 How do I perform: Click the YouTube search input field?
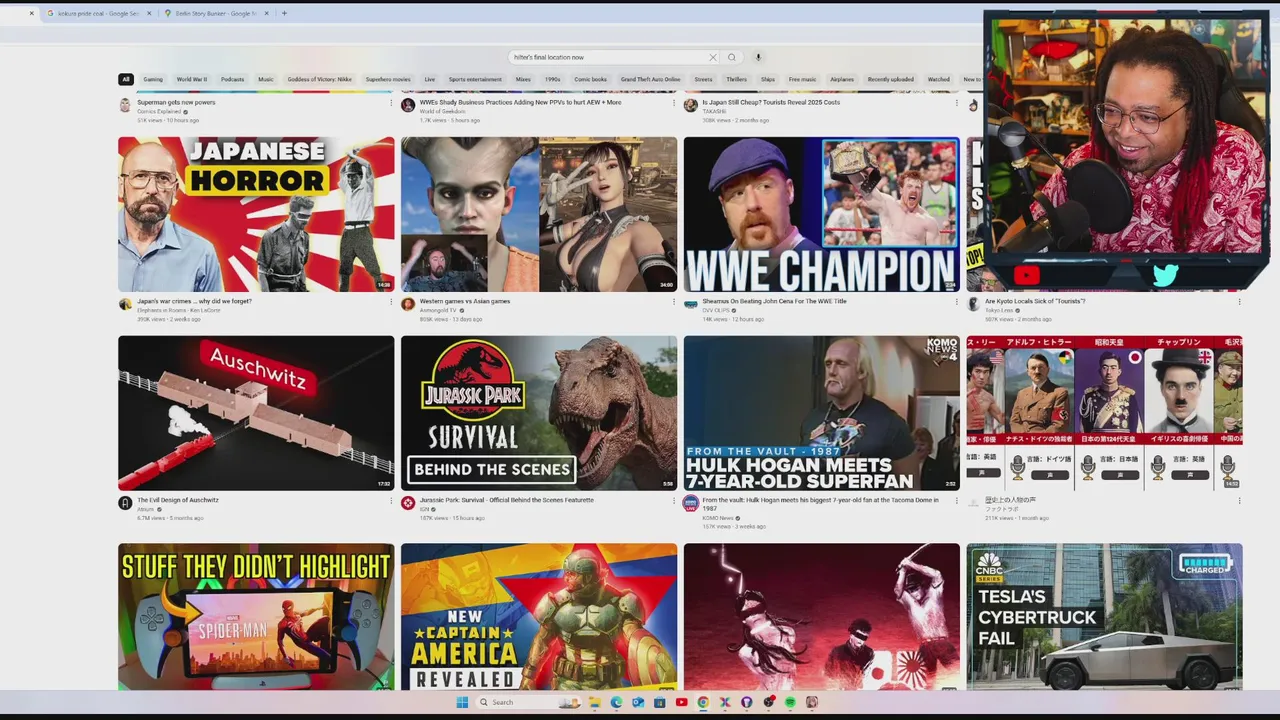click(608, 57)
